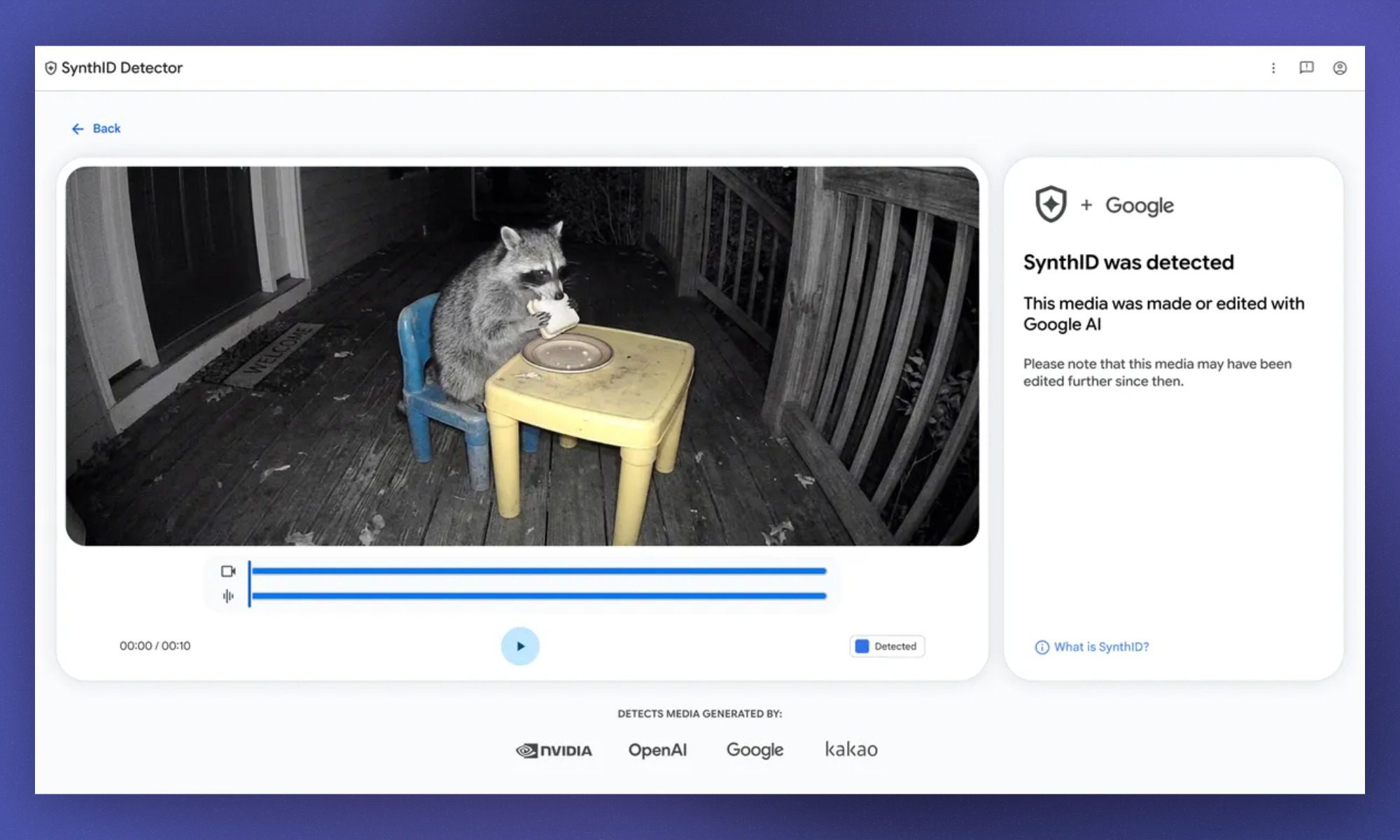Viewport: 1400px width, 840px height.
Task: Click the SynthID Detector shield logo
Action: [50, 68]
